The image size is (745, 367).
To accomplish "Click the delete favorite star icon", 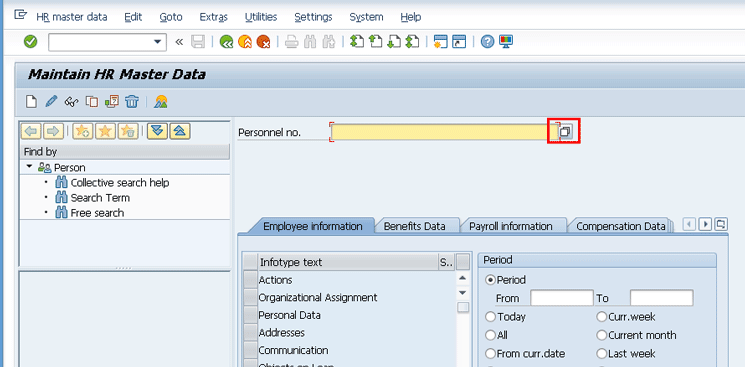I will coord(128,131).
